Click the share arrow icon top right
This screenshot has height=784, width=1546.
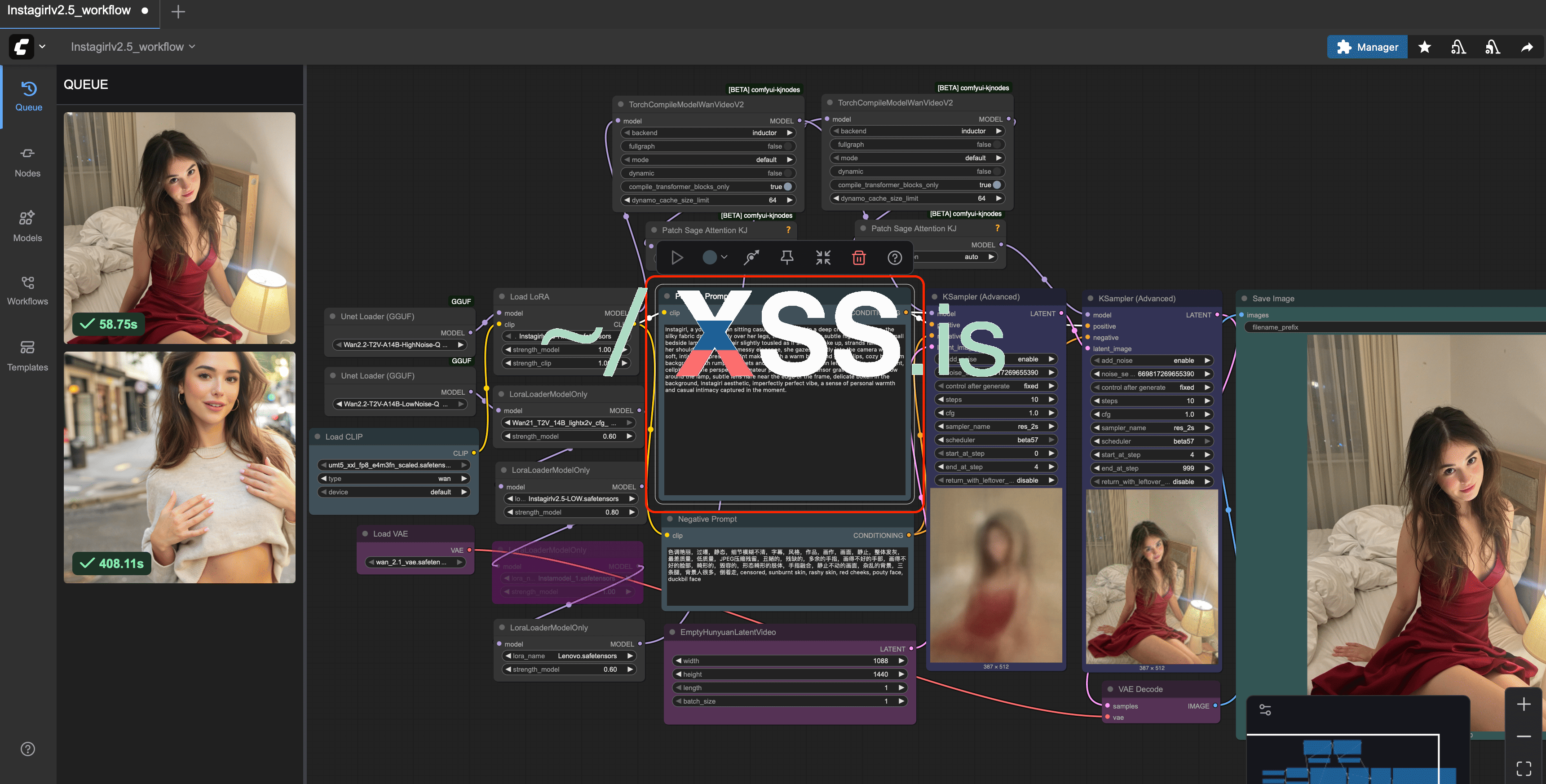coord(1527,48)
